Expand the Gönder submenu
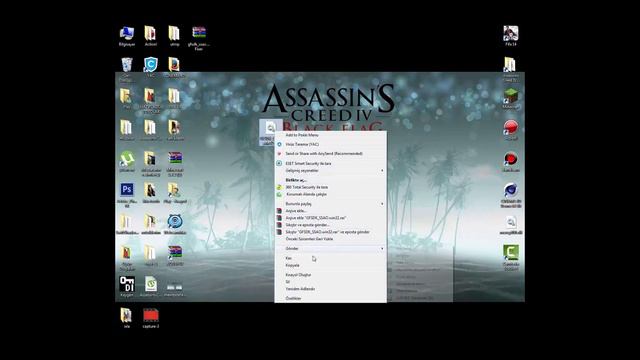This screenshot has width=640, height=360. [330, 249]
